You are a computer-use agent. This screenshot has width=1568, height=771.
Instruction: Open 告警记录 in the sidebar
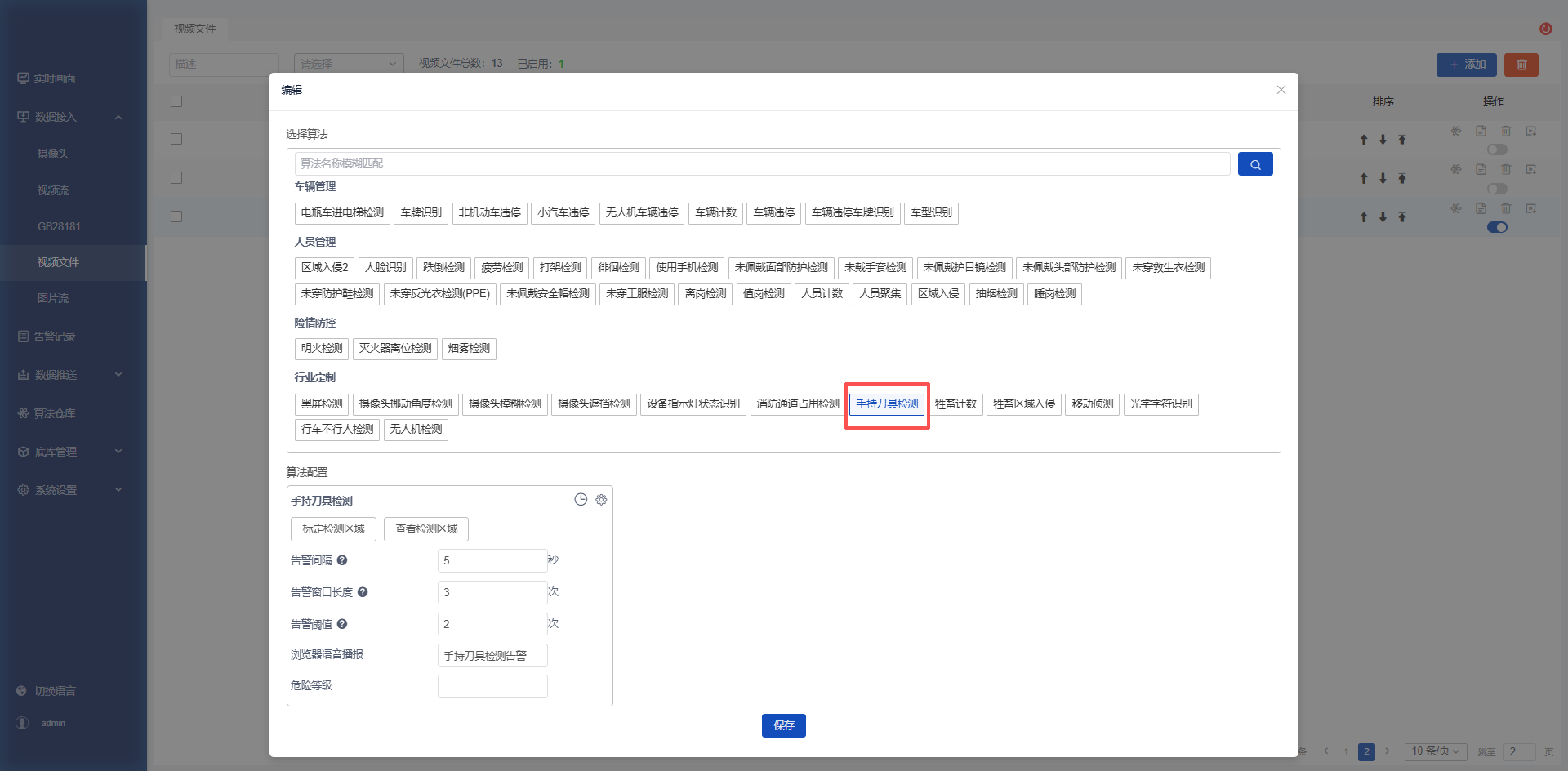[x=55, y=336]
